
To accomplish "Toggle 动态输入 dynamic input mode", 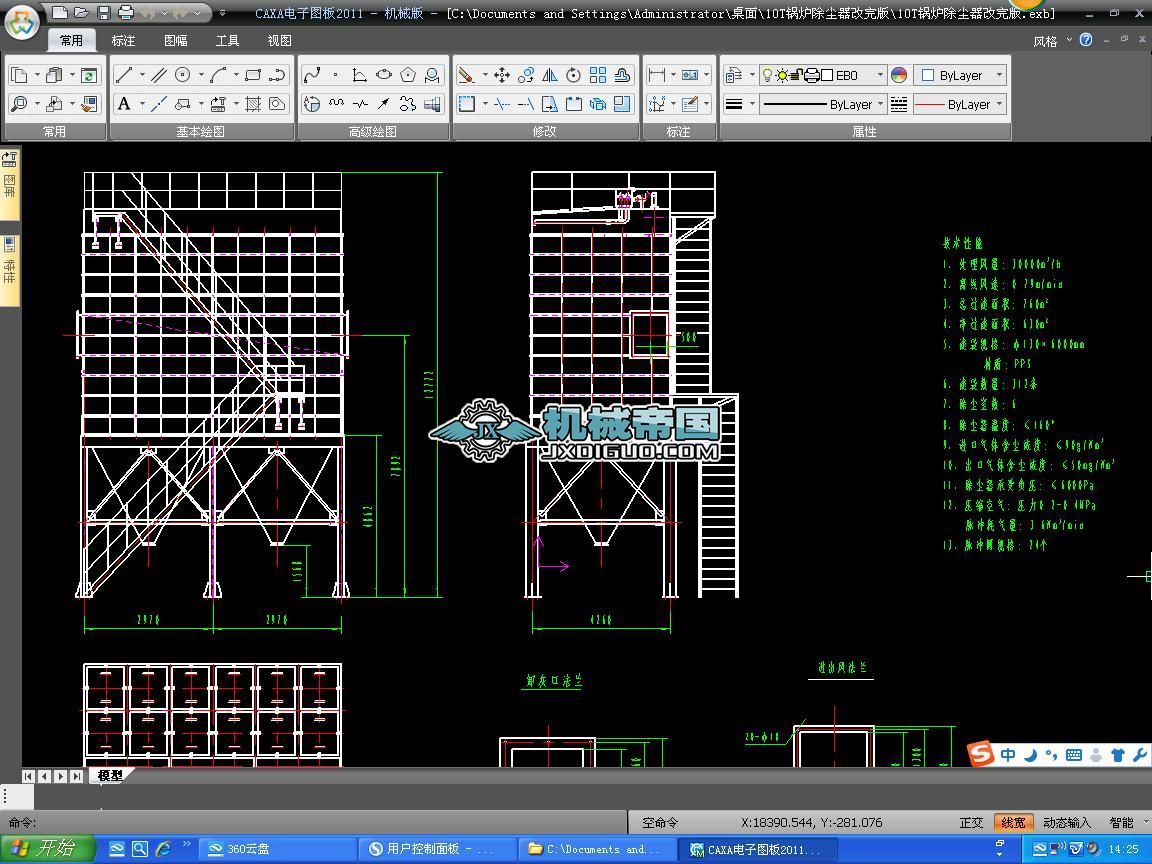I will point(1067,823).
